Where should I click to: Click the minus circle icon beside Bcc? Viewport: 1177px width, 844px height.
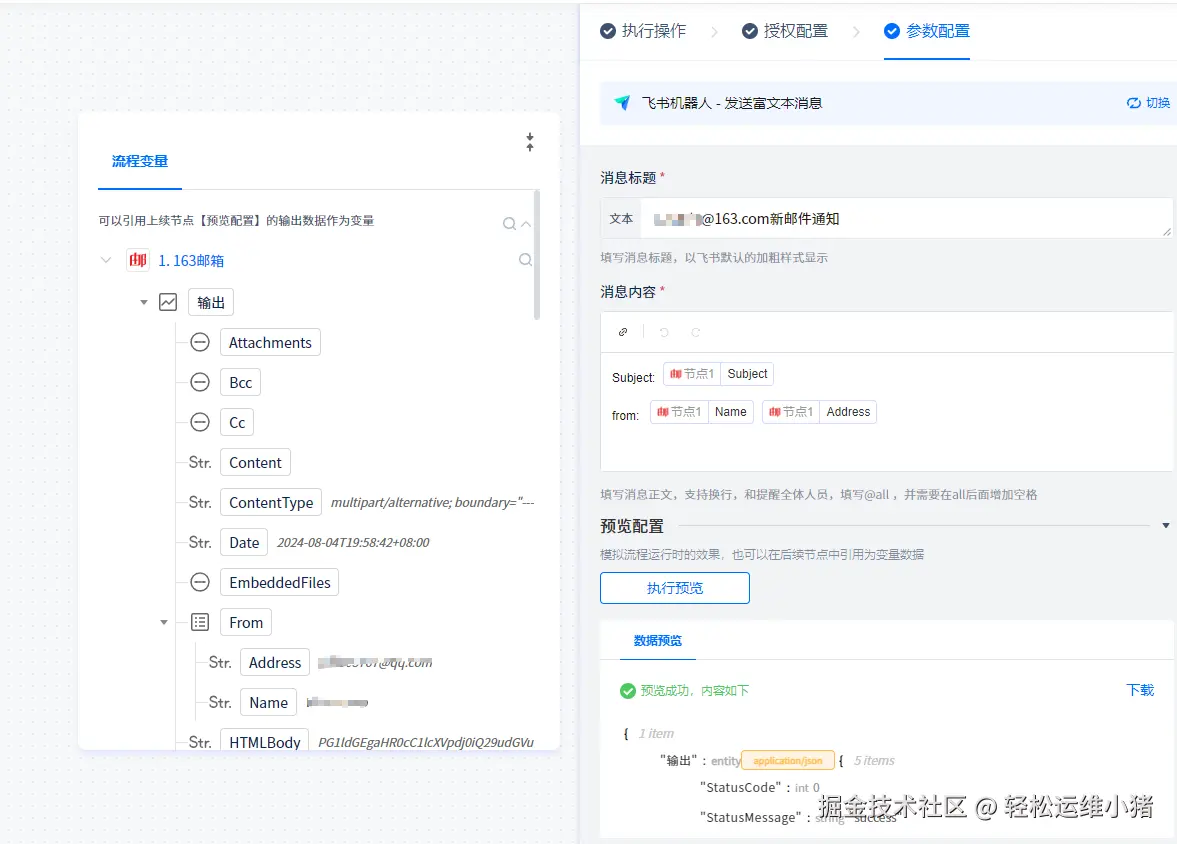[x=200, y=382]
